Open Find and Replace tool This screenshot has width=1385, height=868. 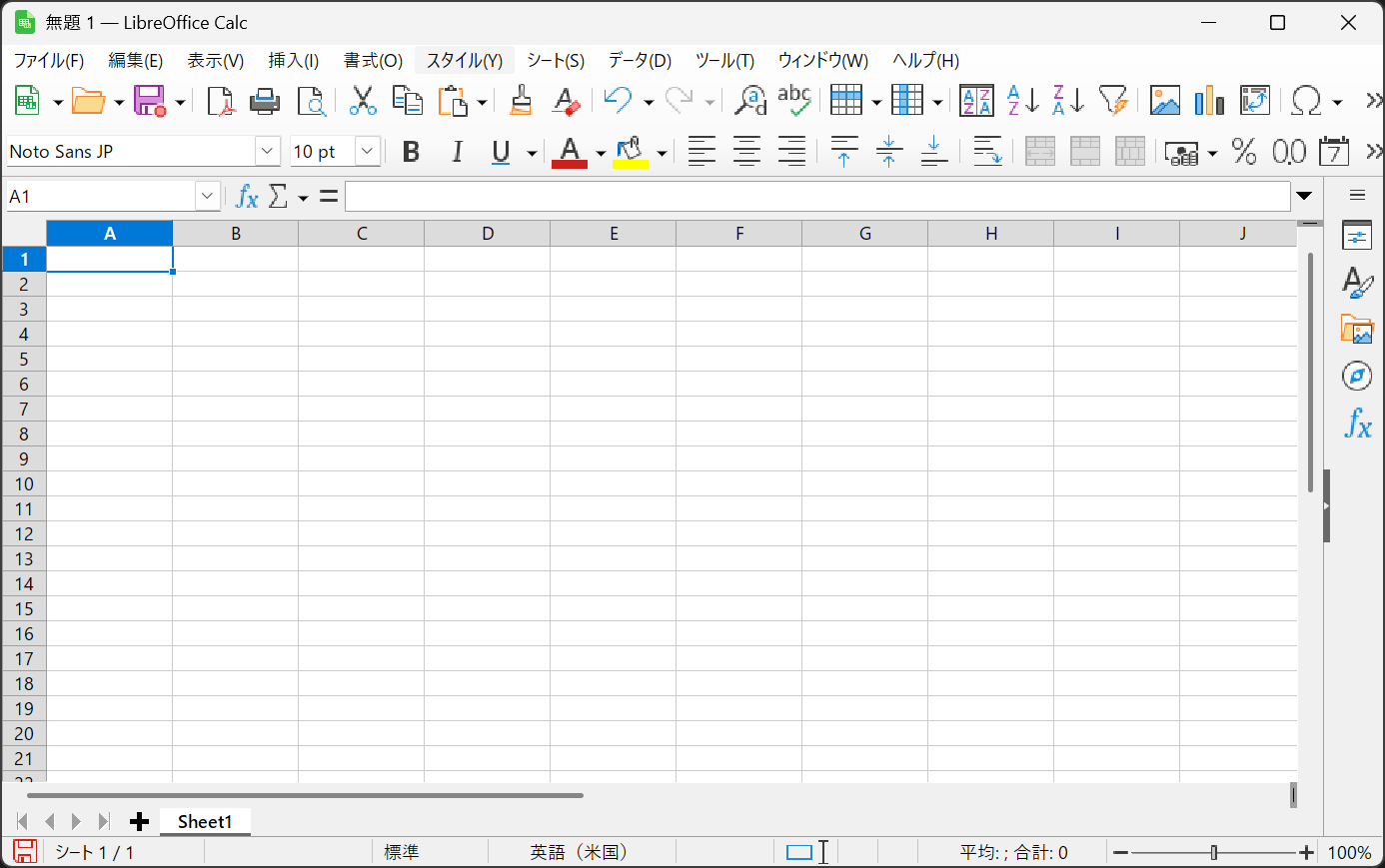(x=749, y=101)
